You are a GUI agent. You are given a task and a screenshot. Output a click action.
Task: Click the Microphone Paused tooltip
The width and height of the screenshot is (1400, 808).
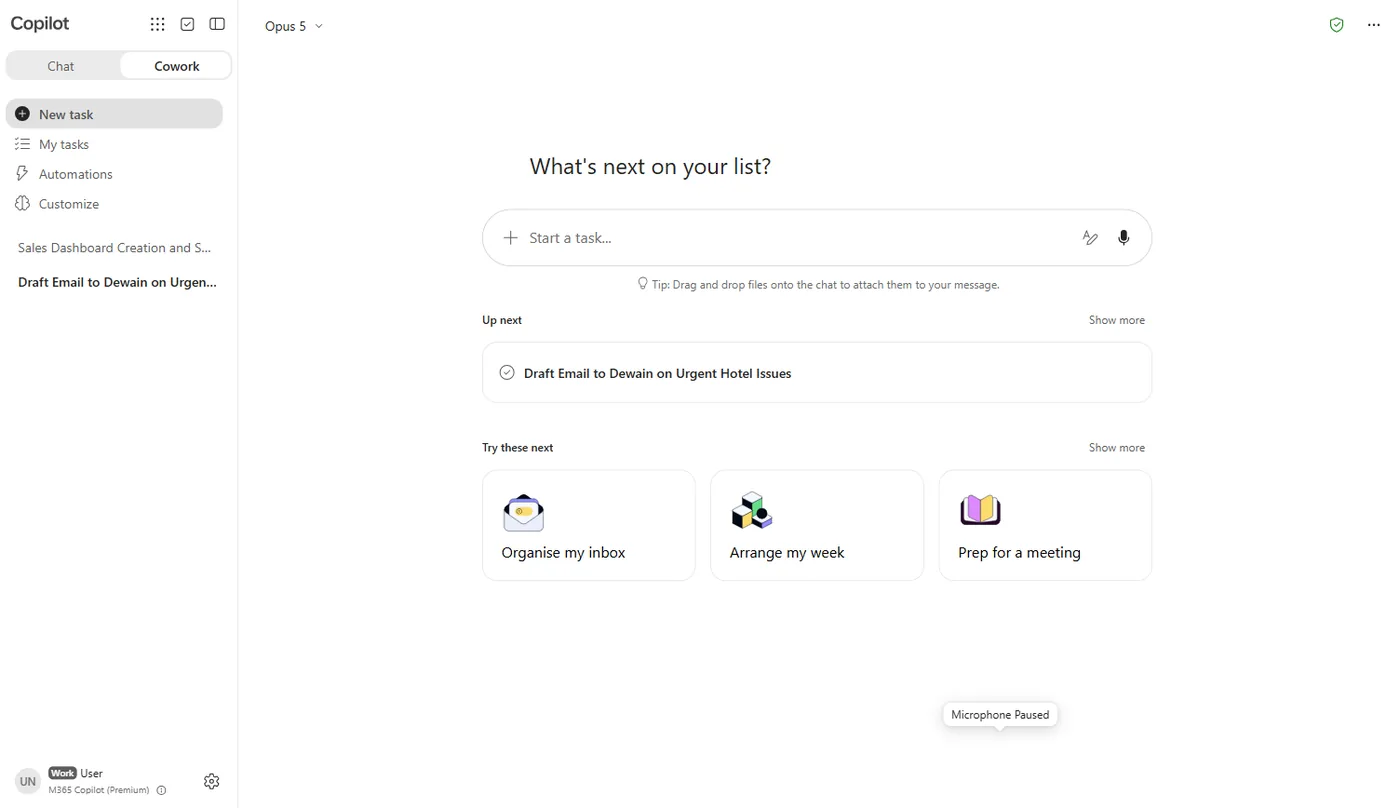[1000, 715]
